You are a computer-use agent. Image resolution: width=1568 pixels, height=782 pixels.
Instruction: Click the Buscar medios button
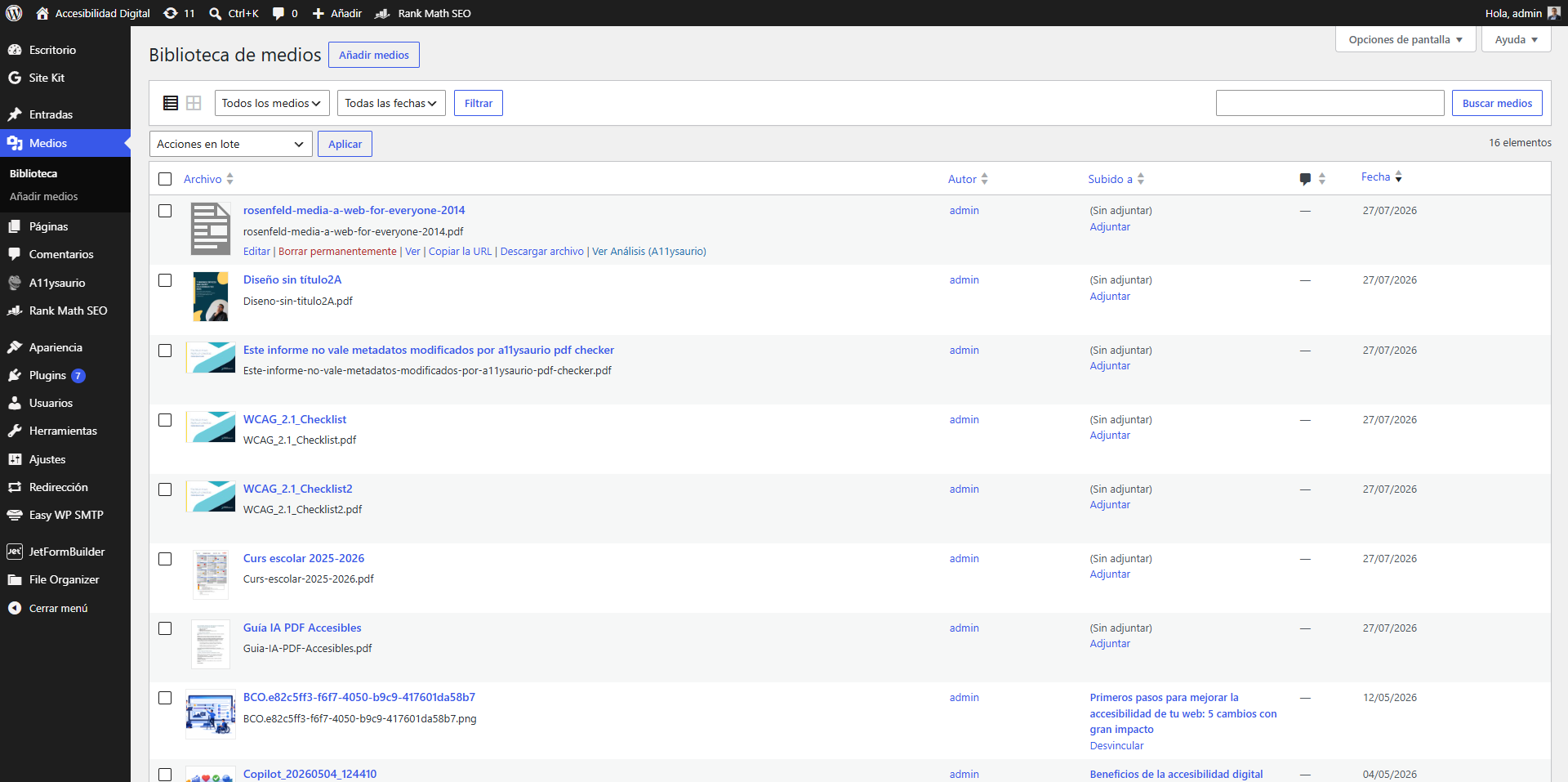(1497, 103)
